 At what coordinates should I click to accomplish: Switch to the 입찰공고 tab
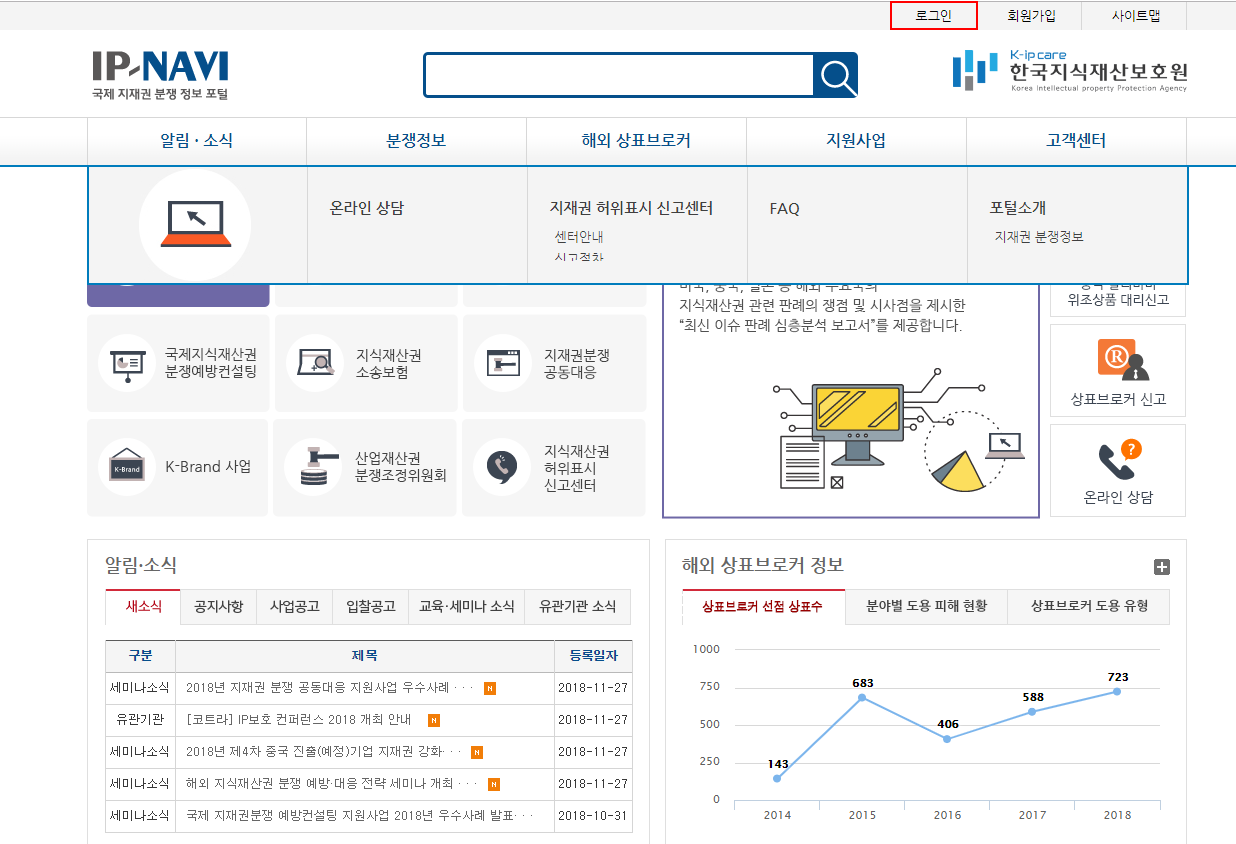(370, 606)
